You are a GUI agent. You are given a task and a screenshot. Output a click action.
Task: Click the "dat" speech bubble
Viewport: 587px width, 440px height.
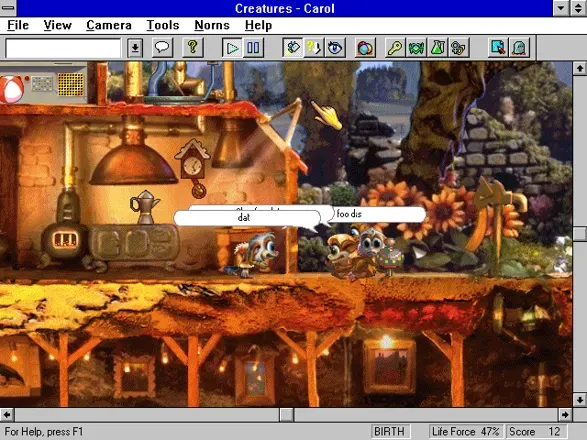click(247, 218)
